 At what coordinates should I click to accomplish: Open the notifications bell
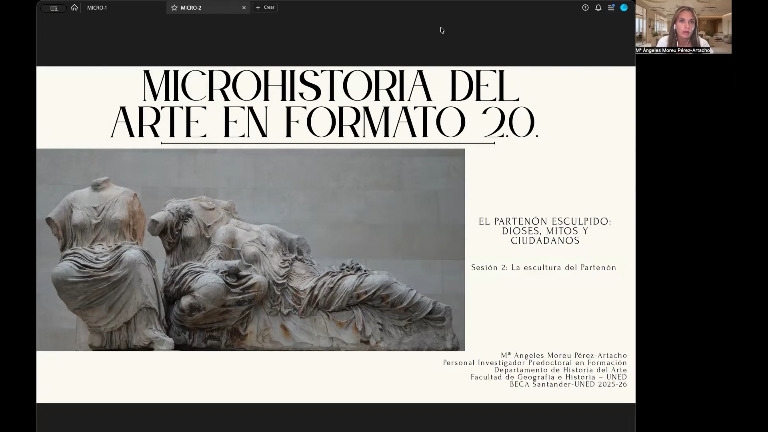pyautogui.click(x=598, y=7)
